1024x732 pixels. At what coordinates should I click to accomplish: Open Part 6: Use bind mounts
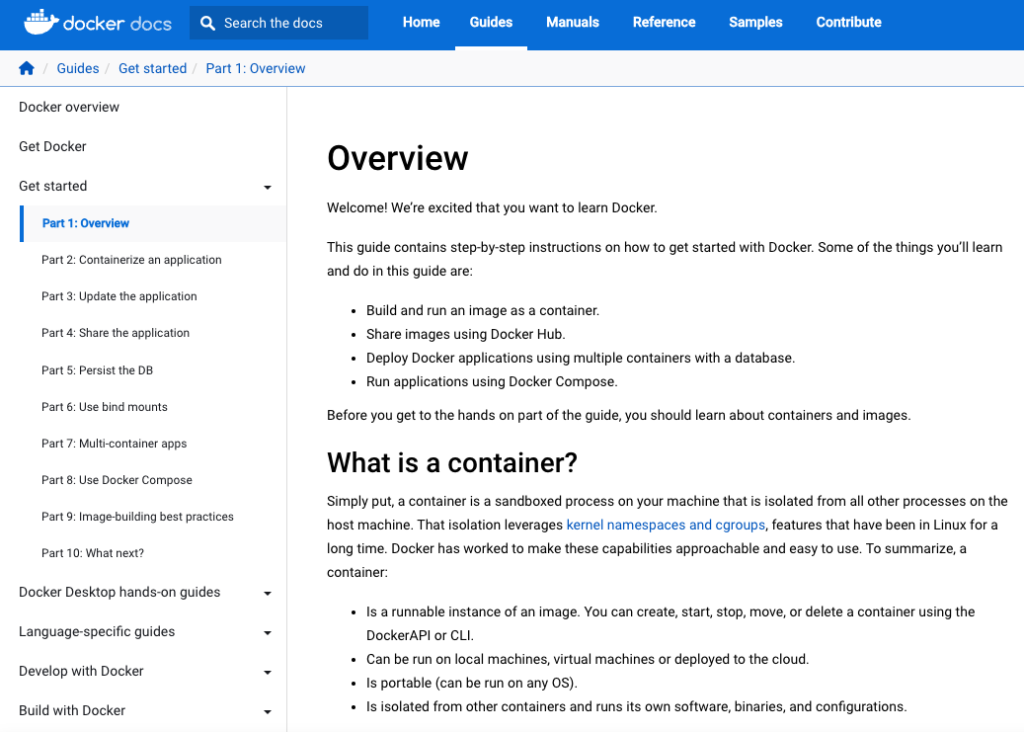[104, 407]
